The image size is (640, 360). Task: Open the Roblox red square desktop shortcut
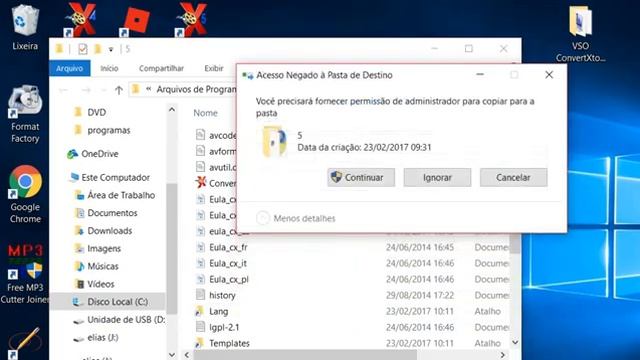point(135,21)
